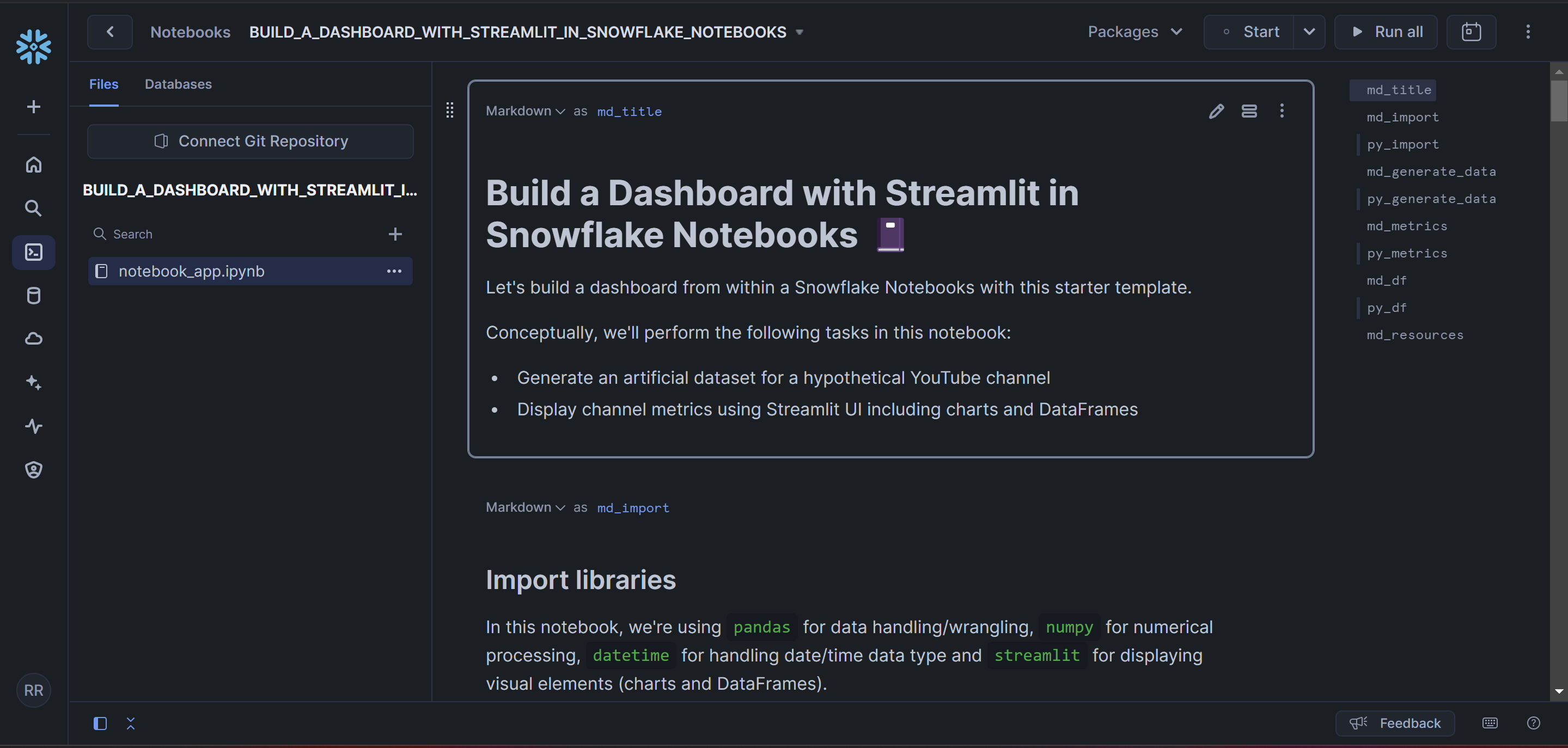Viewport: 1568px width, 748px height.
Task: Open the Monitoring activity icon in the sidebar
Action: pyautogui.click(x=33, y=426)
